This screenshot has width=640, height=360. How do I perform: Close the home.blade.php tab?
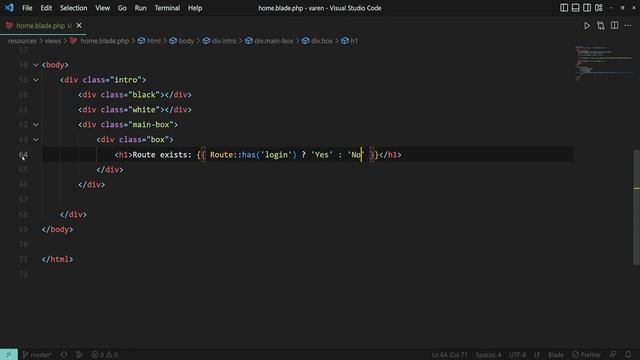coord(79,26)
